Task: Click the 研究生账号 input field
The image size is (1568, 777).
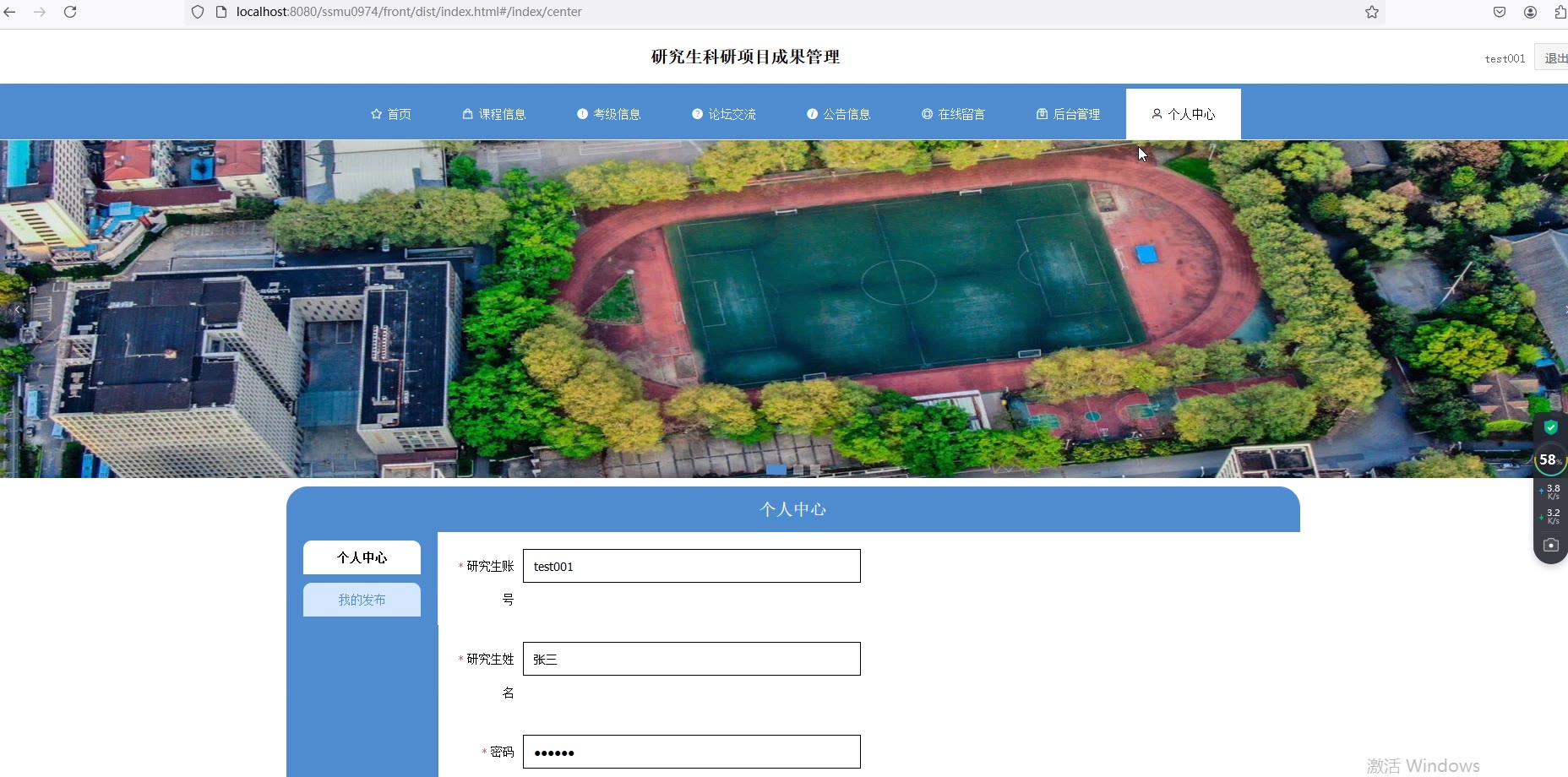Action: (692, 566)
